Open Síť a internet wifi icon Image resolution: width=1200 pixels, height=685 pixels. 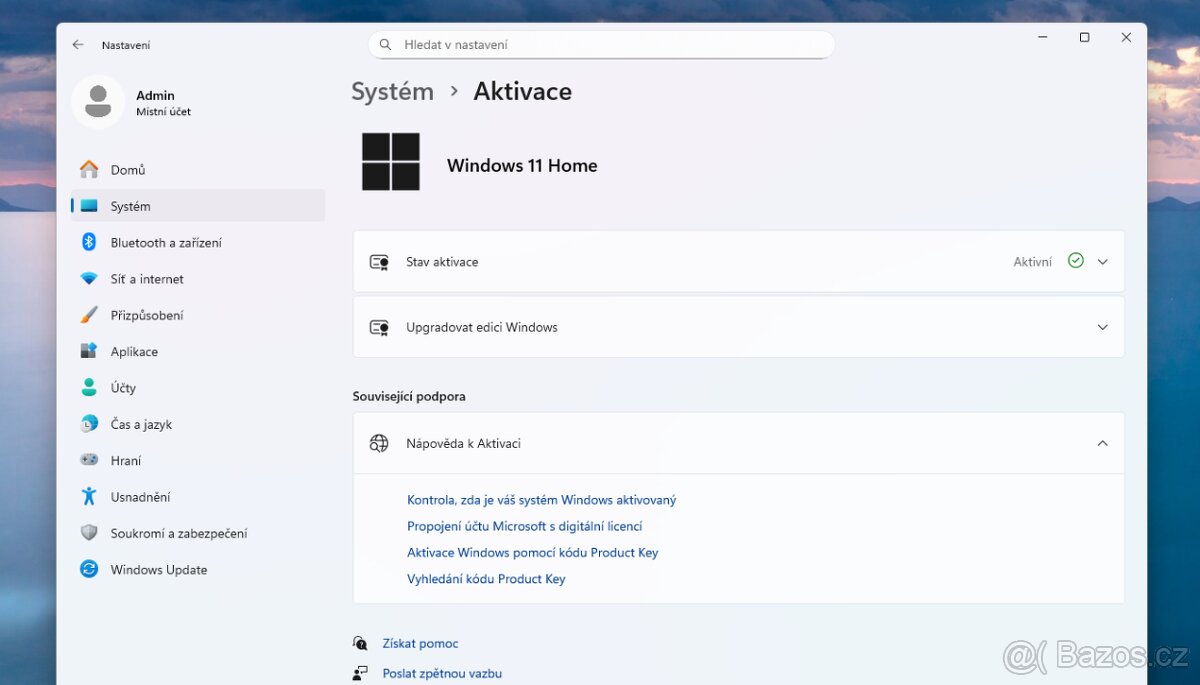tap(89, 279)
